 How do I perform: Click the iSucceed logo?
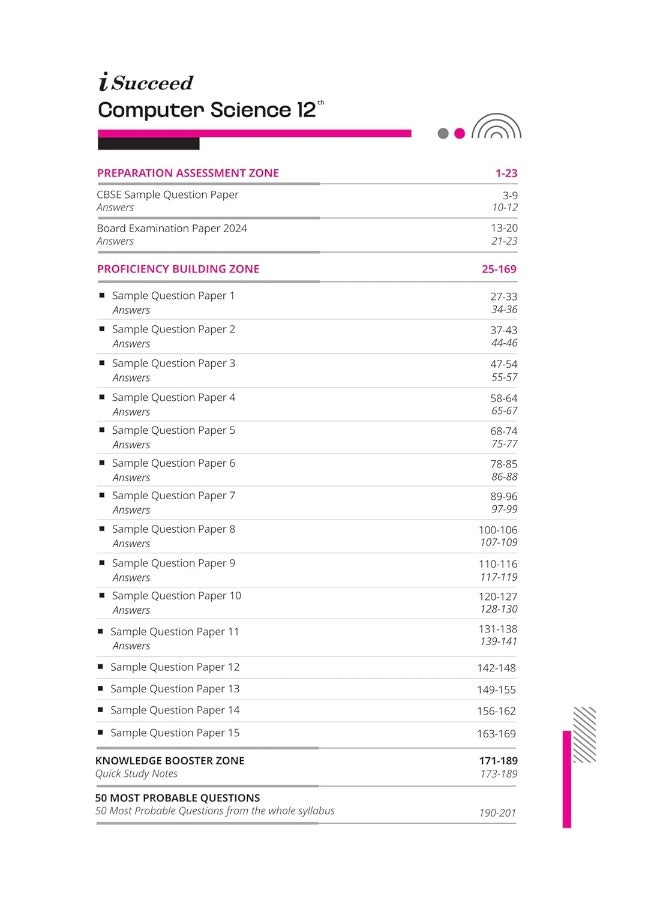click(x=145, y=82)
